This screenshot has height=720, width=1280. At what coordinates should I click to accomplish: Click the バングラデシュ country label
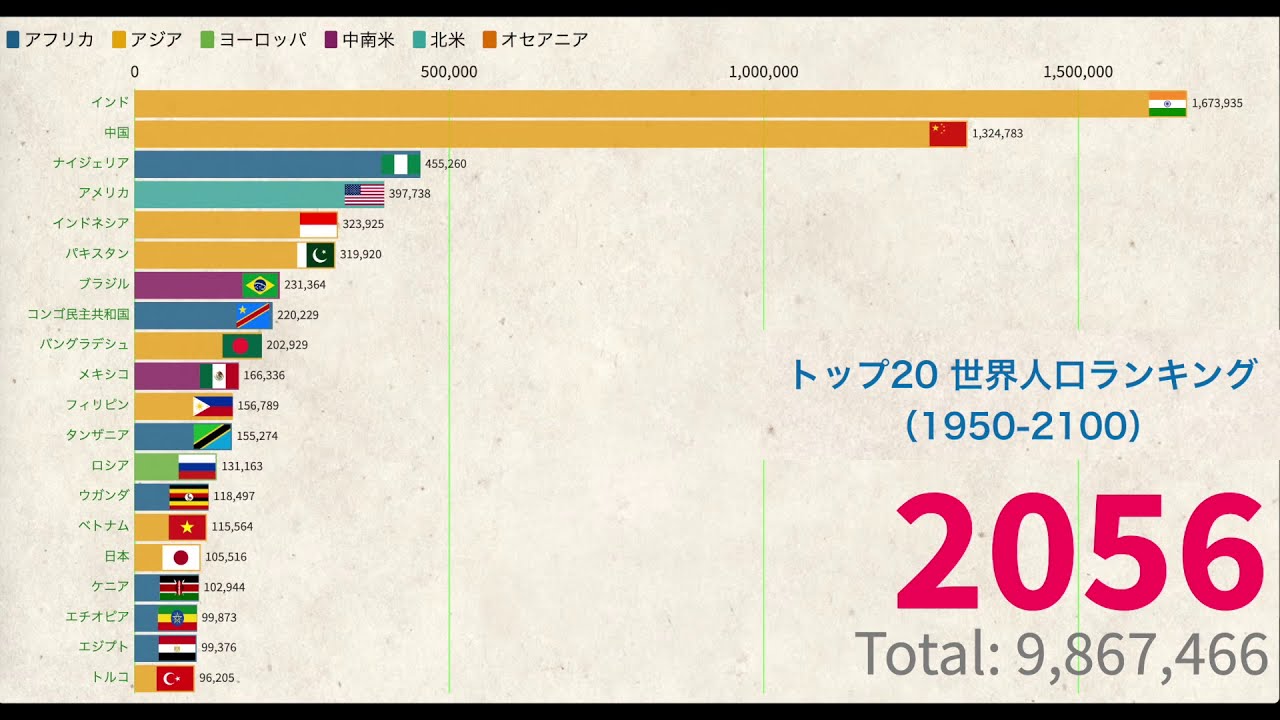[x=84, y=344]
